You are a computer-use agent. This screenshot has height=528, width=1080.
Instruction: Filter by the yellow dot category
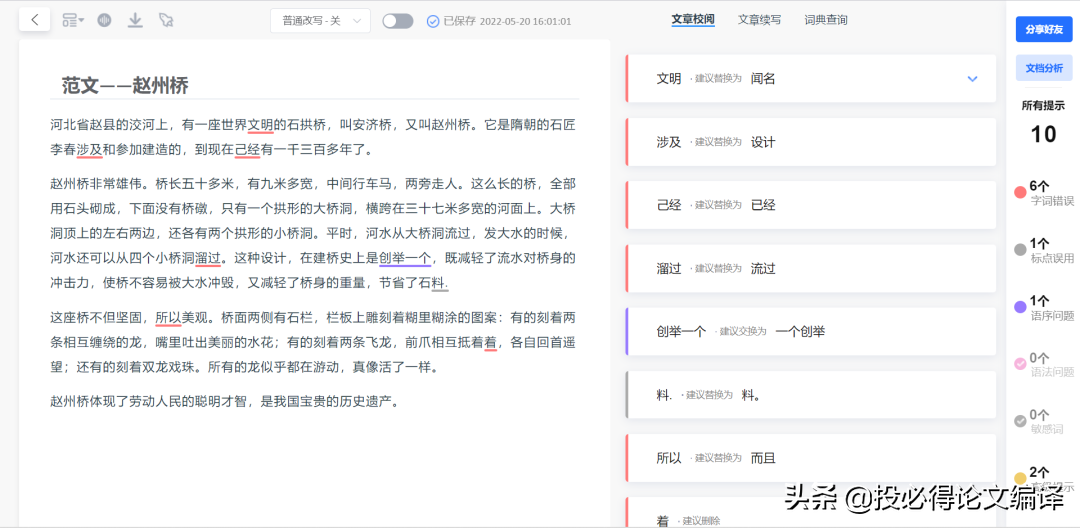[x=1021, y=478]
